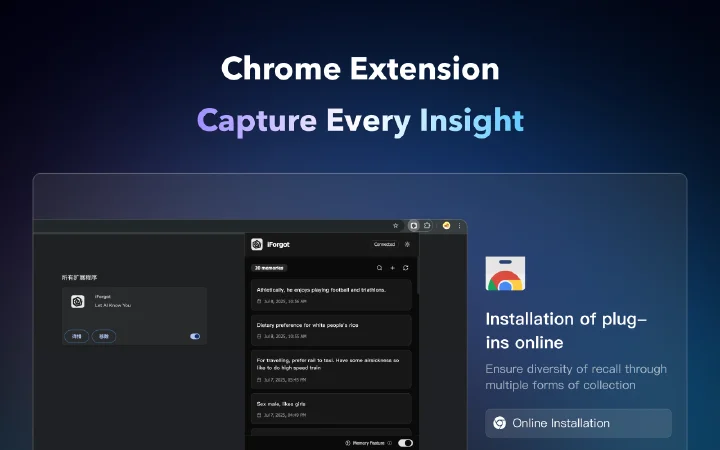Click the Chrome Web Store icon
This screenshot has width=720, height=450.
(505, 274)
